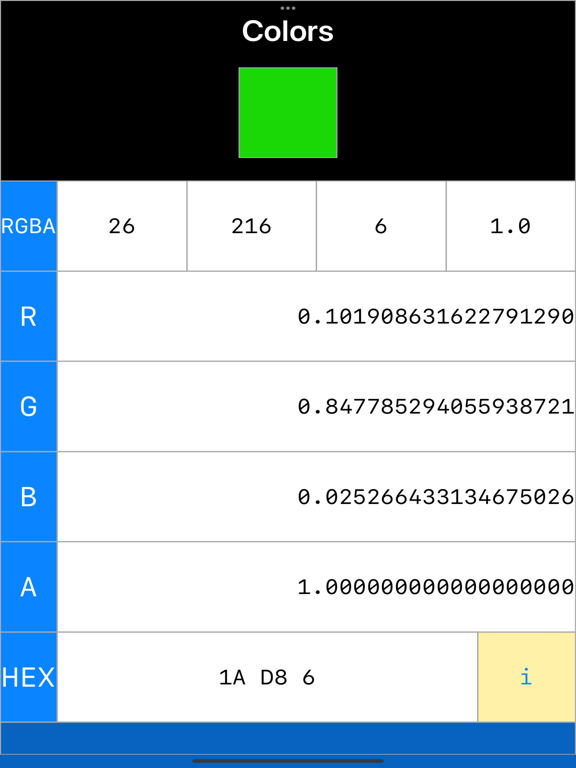
Task: Tap the G row label
Action: (x=29, y=407)
